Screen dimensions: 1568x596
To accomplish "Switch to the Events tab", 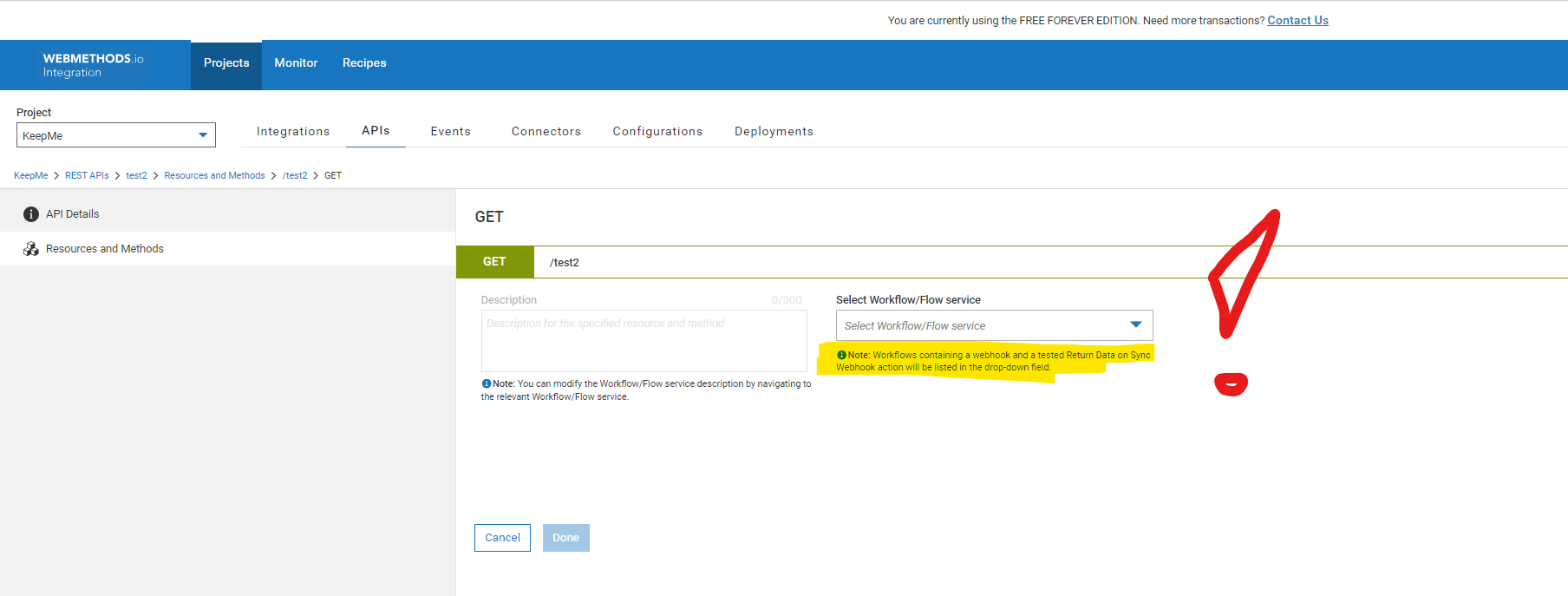I will coord(450,131).
